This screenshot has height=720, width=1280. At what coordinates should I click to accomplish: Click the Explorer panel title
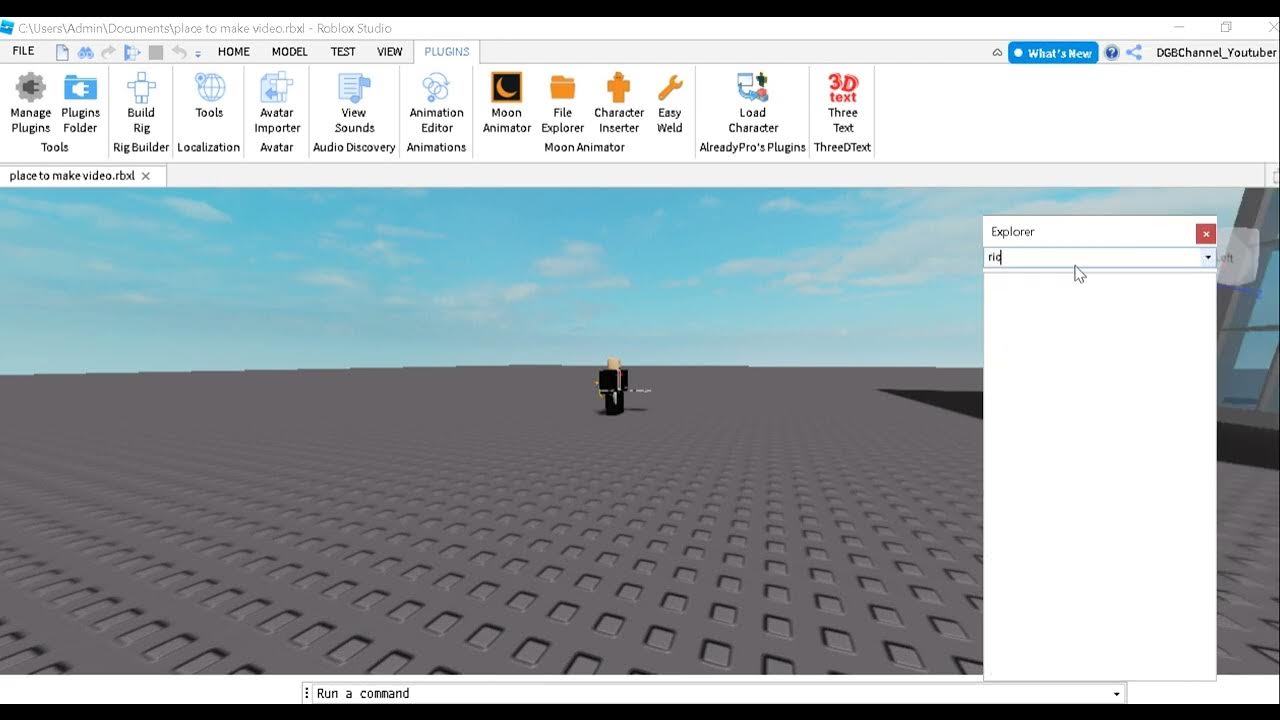(1013, 232)
